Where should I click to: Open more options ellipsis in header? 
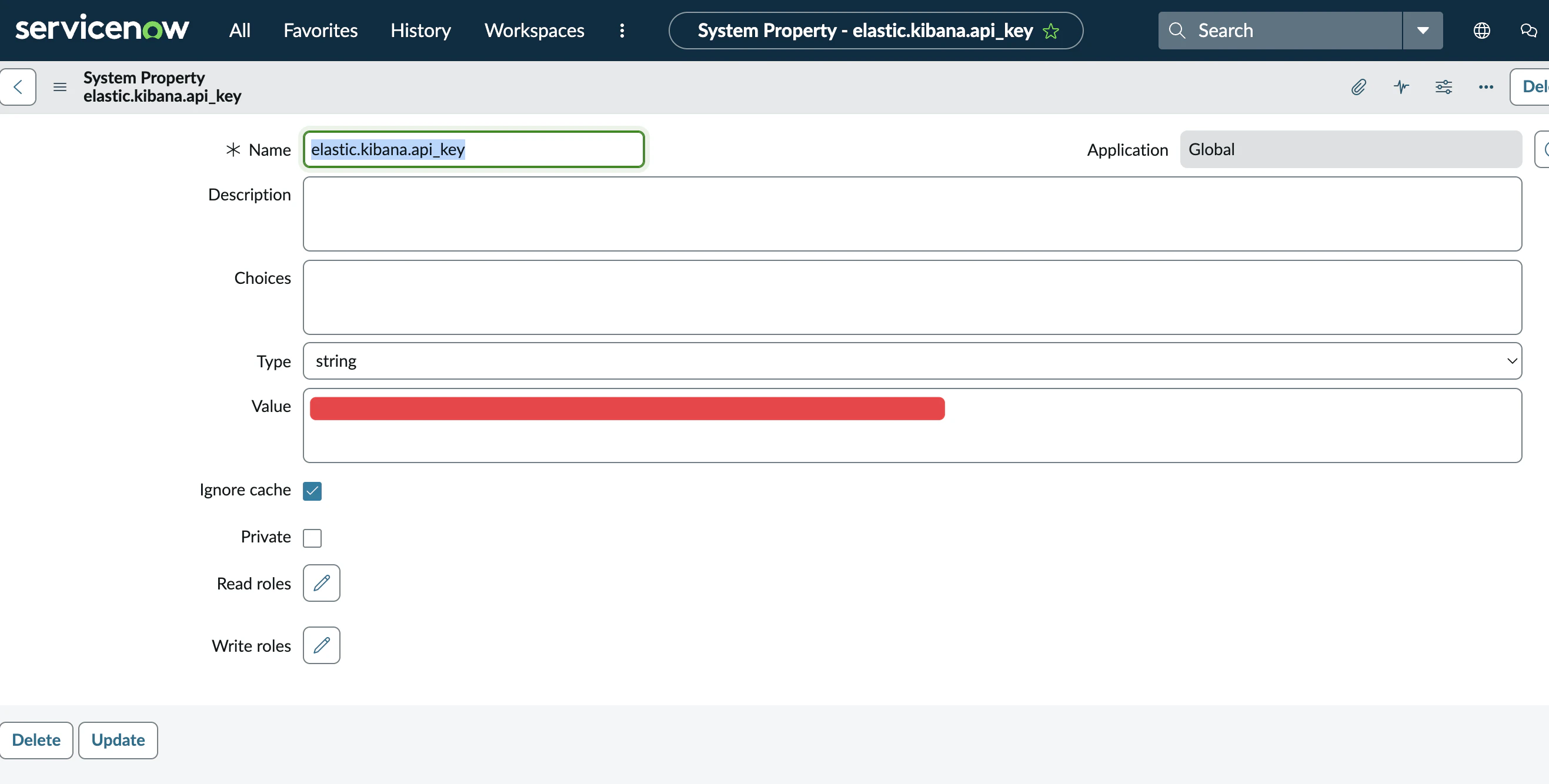pos(1485,87)
